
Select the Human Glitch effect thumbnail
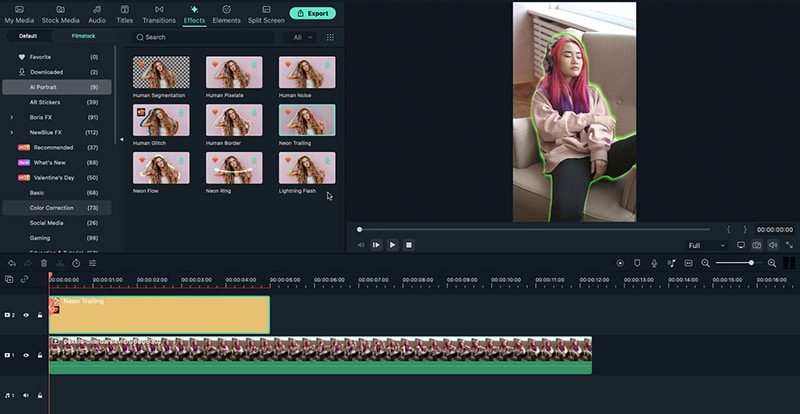tap(161, 120)
